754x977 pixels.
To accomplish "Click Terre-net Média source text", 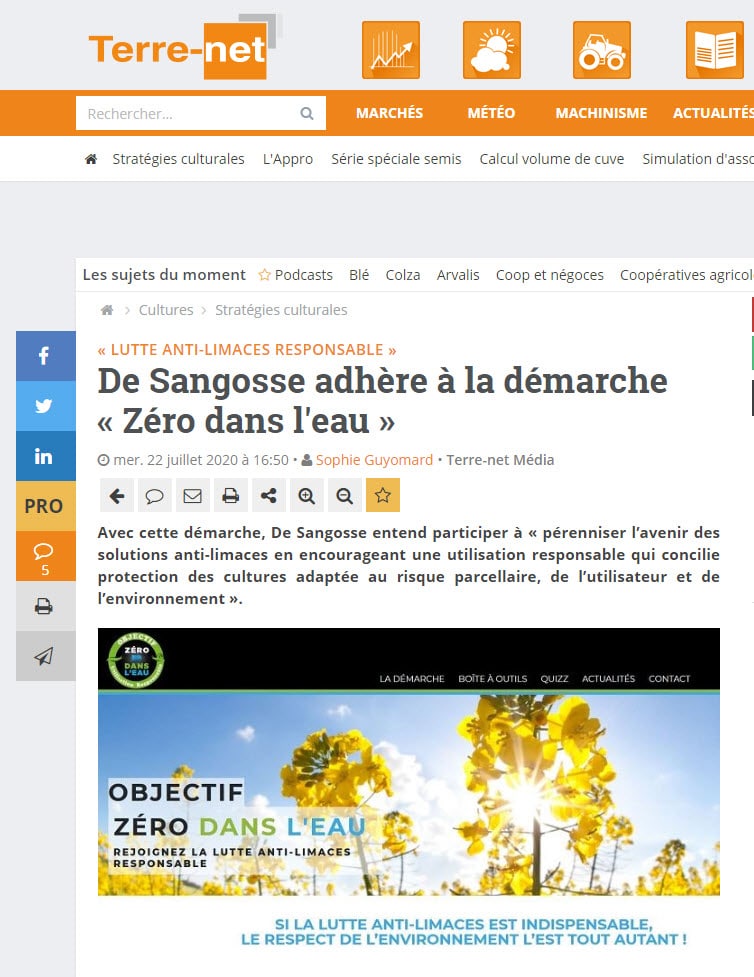I will [500, 460].
